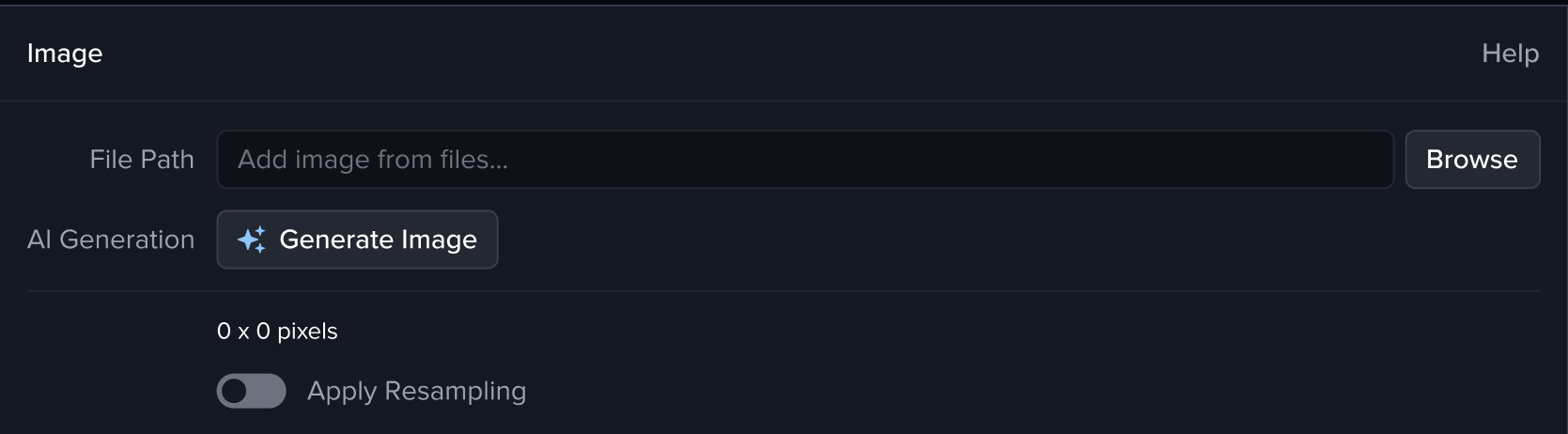Enable the Apply Resampling toggle
Image resolution: width=1568 pixels, height=434 pixels.
[x=251, y=391]
